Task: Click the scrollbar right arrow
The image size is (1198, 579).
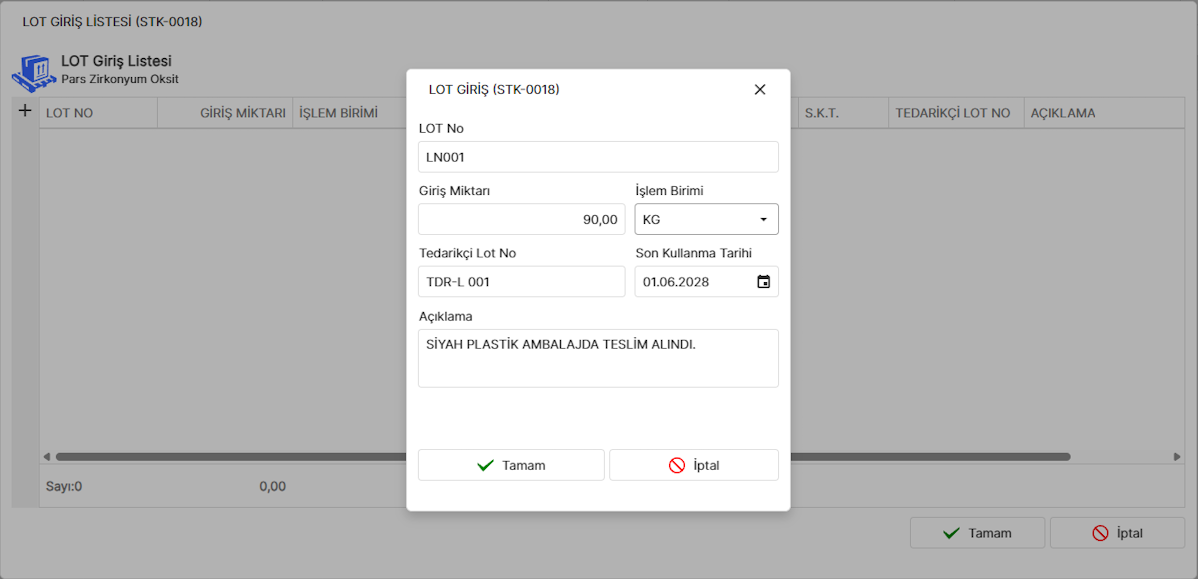Action: 1176,457
